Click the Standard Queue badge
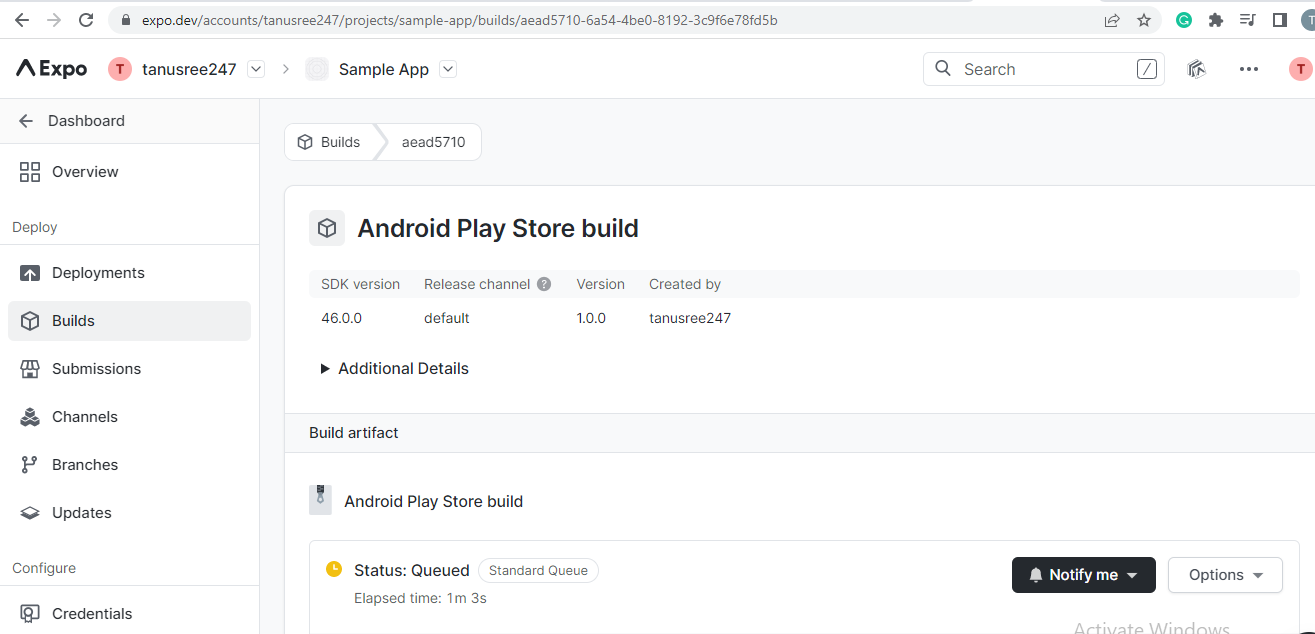1315x634 pixels. 538,570
